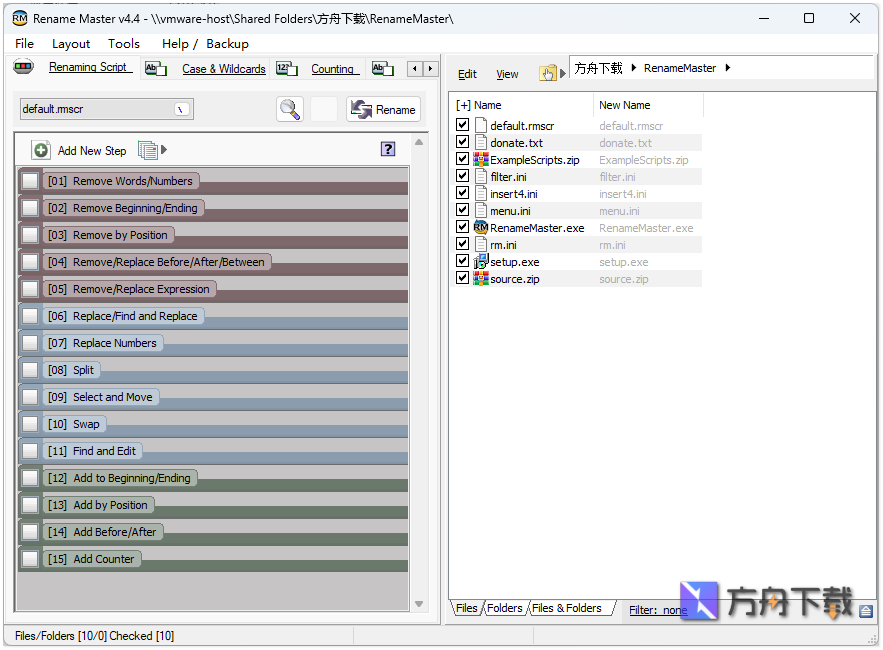Click the RenameMaster.exe application icon
The width and height of the screenshot is (883, 650).
click(x=480, y=228)
